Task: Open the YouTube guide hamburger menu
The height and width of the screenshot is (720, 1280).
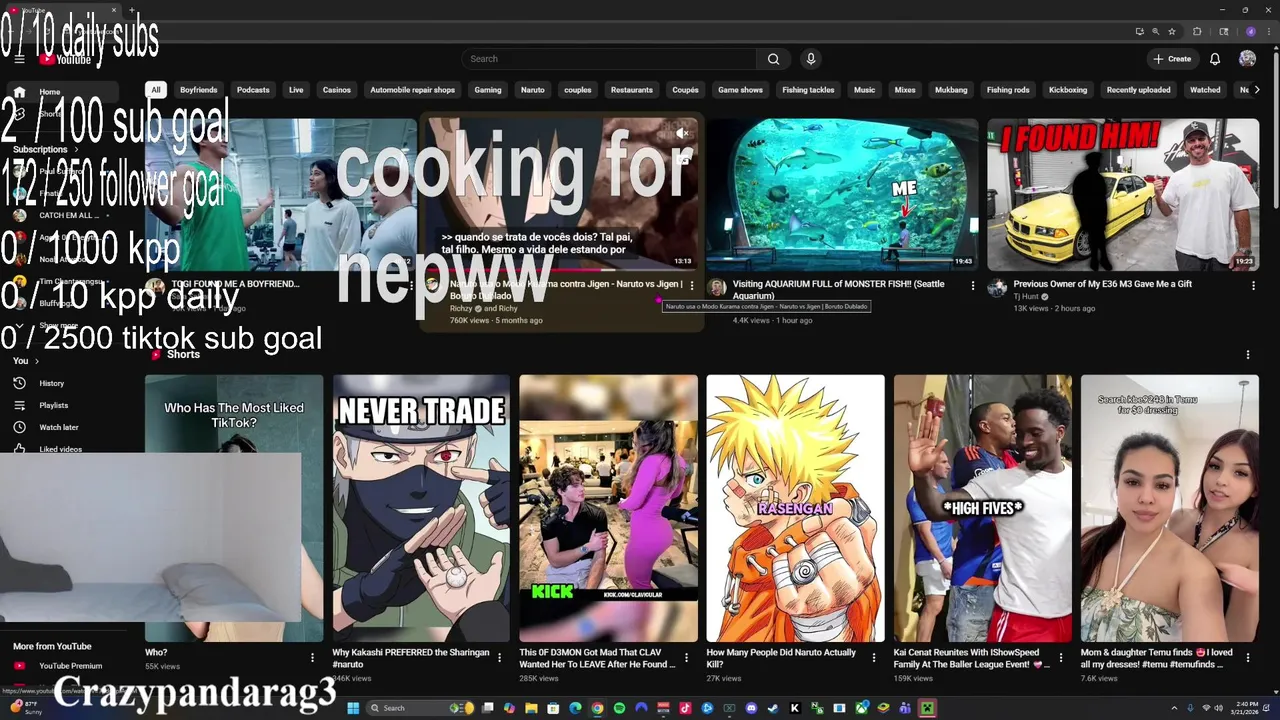Action: click(19, 59)
